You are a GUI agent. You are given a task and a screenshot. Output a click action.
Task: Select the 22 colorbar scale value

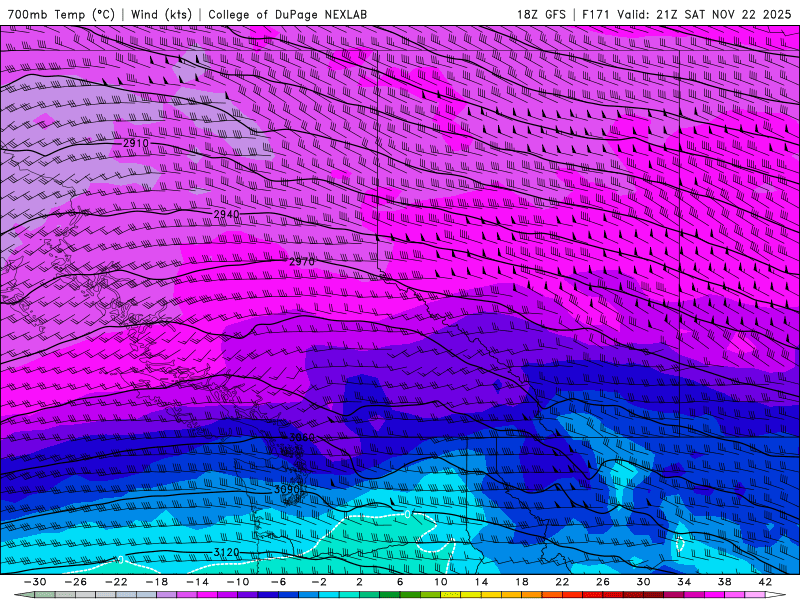pyautogui.click(x=562, y=582)
